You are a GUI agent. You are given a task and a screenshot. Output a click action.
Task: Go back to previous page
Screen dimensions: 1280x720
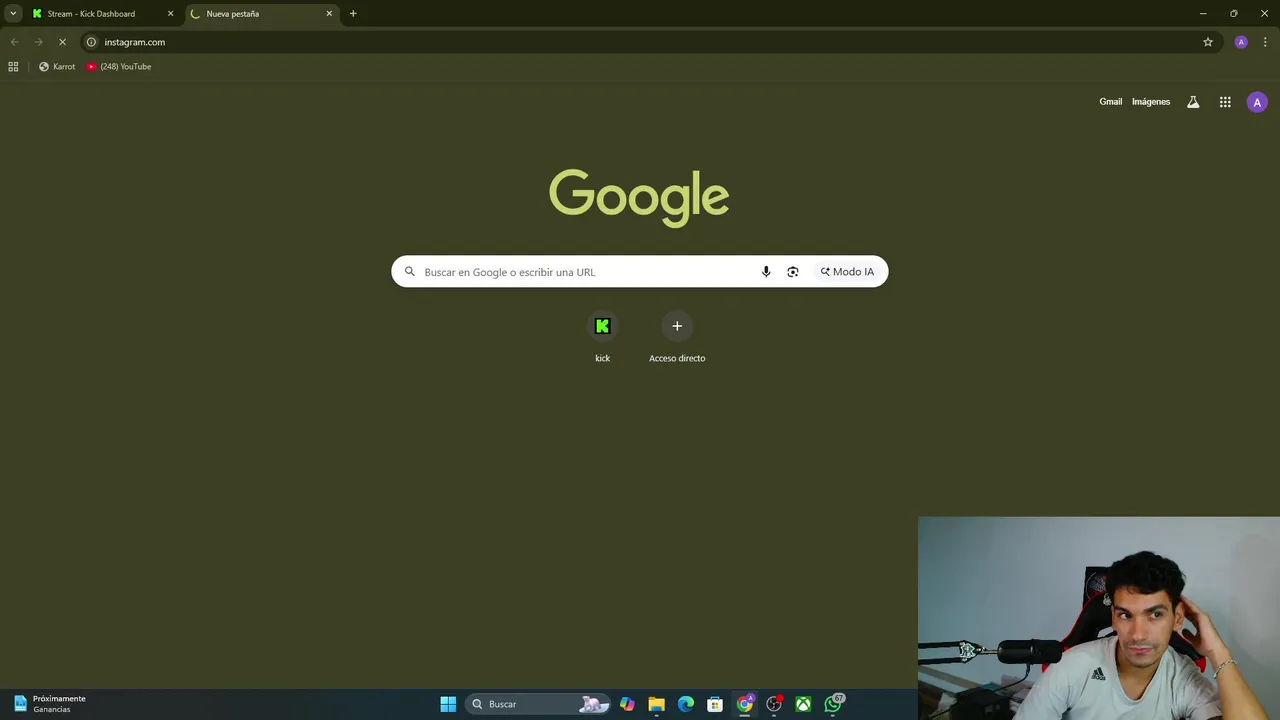14,42
